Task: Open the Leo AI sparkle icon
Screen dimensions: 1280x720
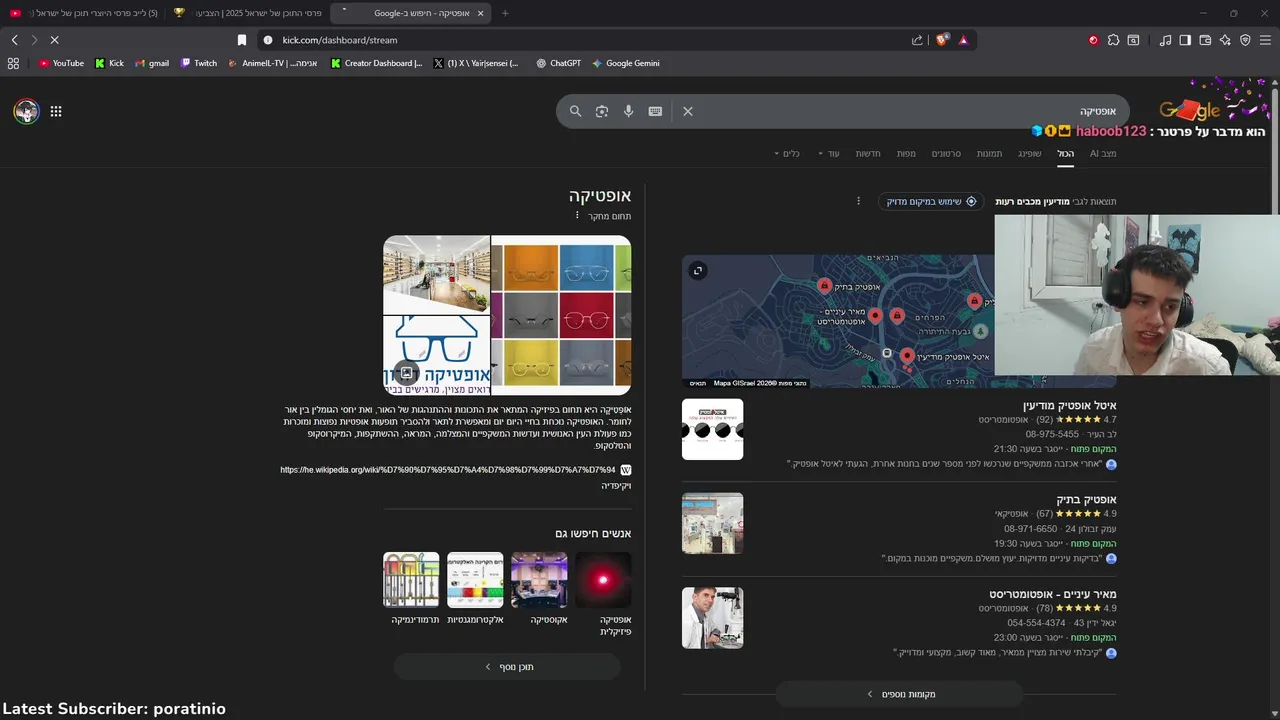Action: coord(1225,40)
